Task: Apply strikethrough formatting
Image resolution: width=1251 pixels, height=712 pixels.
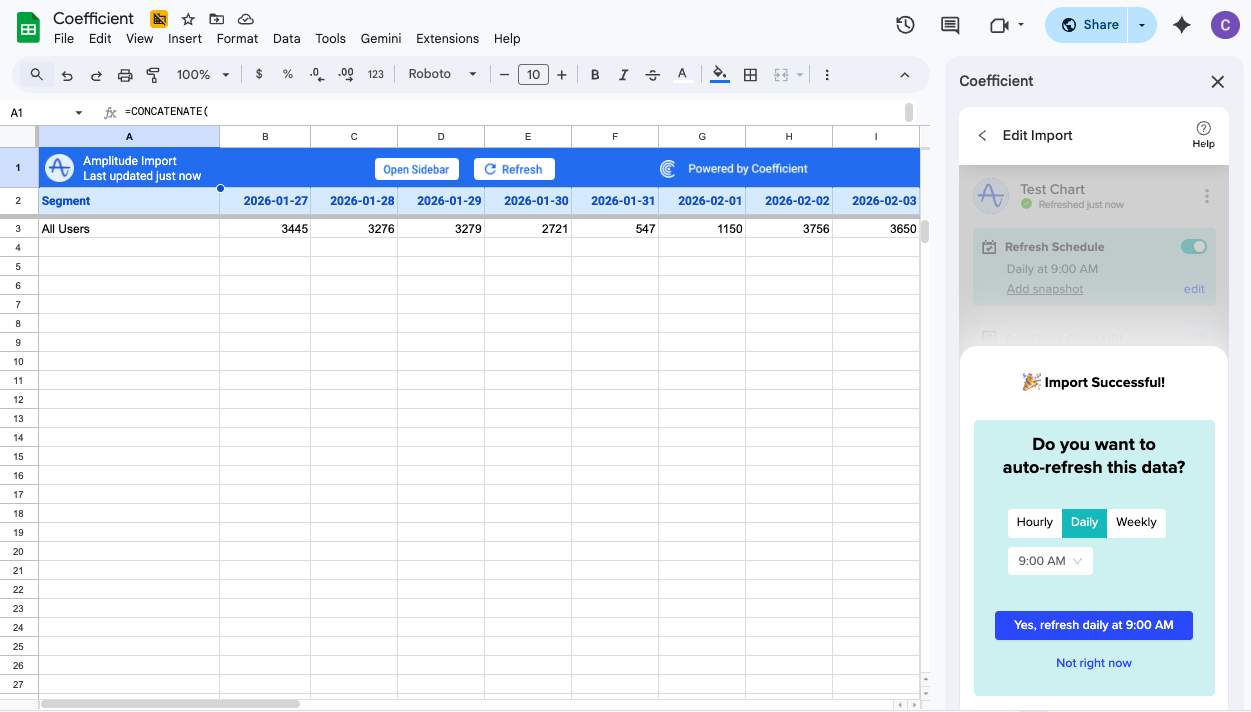Action: coord(652,74)
